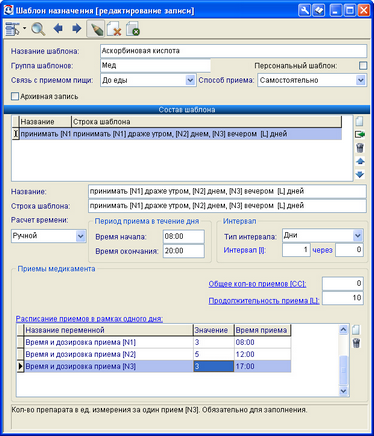
Task: Toggle the Персональный шаблон checkbox
Action: tap(363, 66)
